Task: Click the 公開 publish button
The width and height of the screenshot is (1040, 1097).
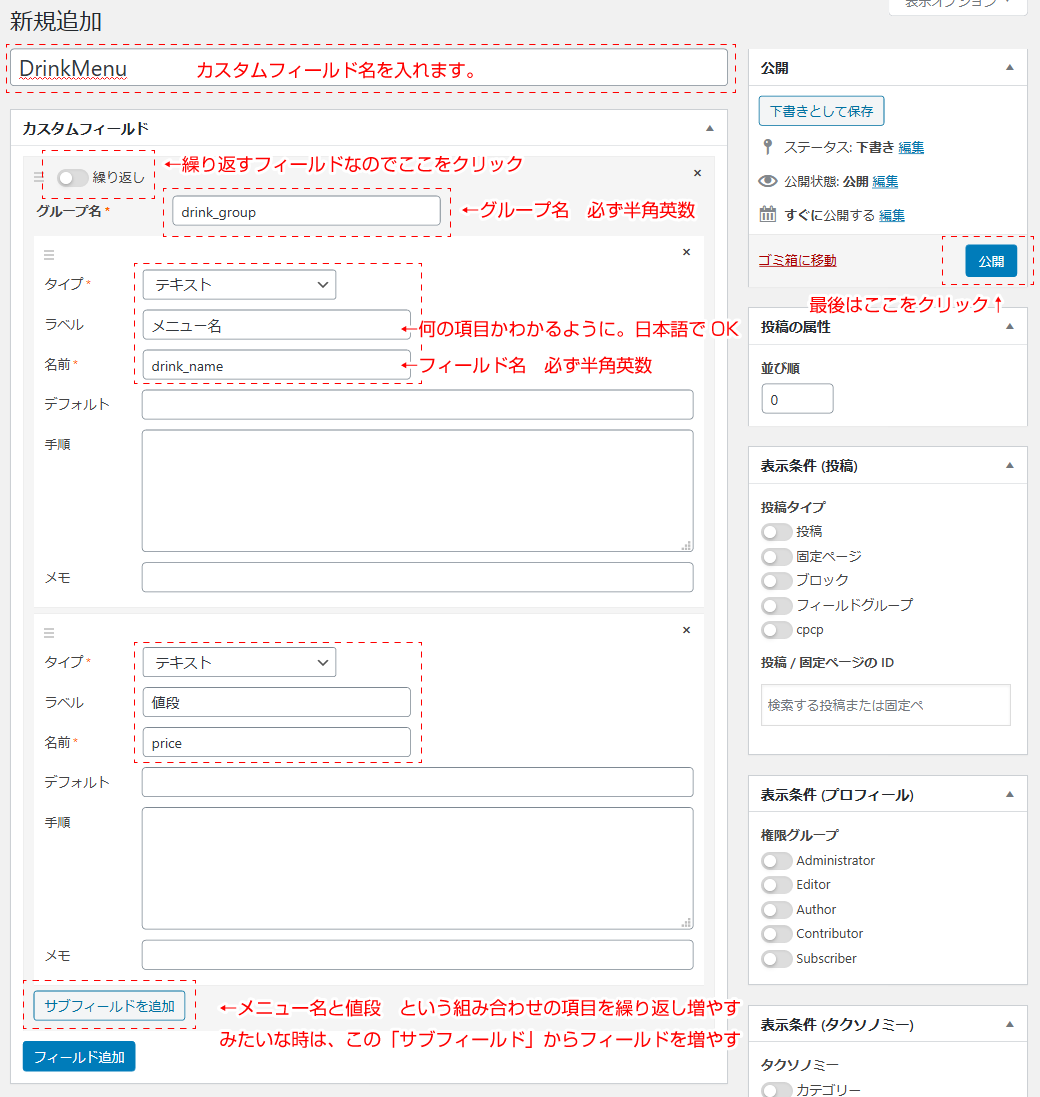Action: (991, 260)
